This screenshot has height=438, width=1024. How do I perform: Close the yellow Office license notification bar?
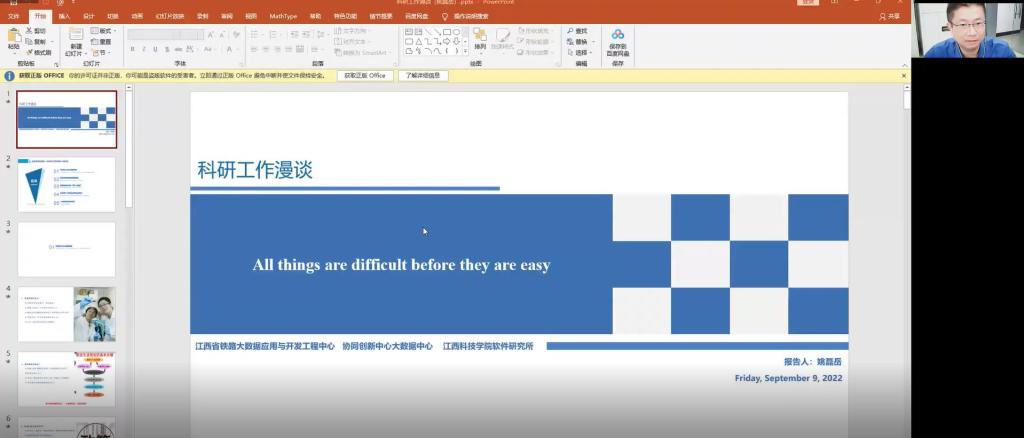coord(904,75)
